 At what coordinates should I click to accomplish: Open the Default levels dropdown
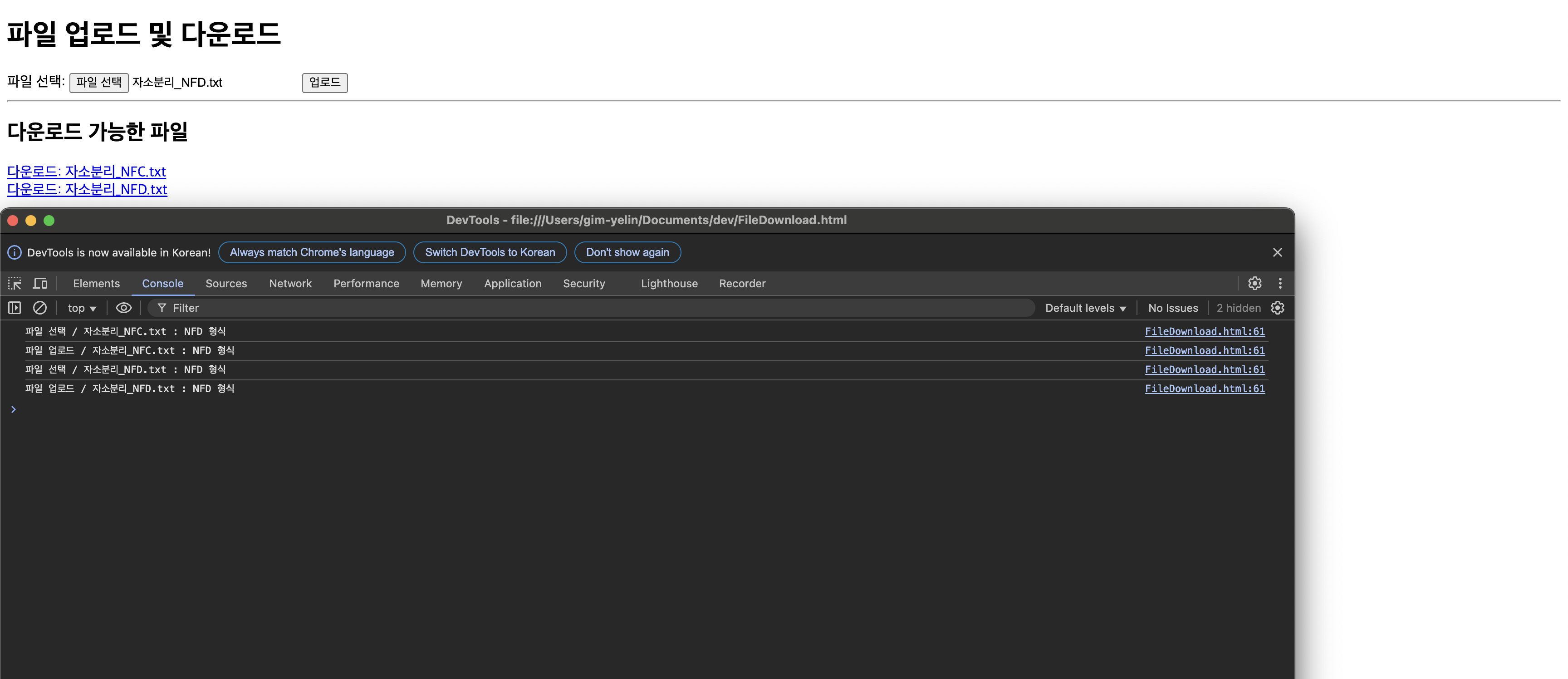coord(1085,308)
